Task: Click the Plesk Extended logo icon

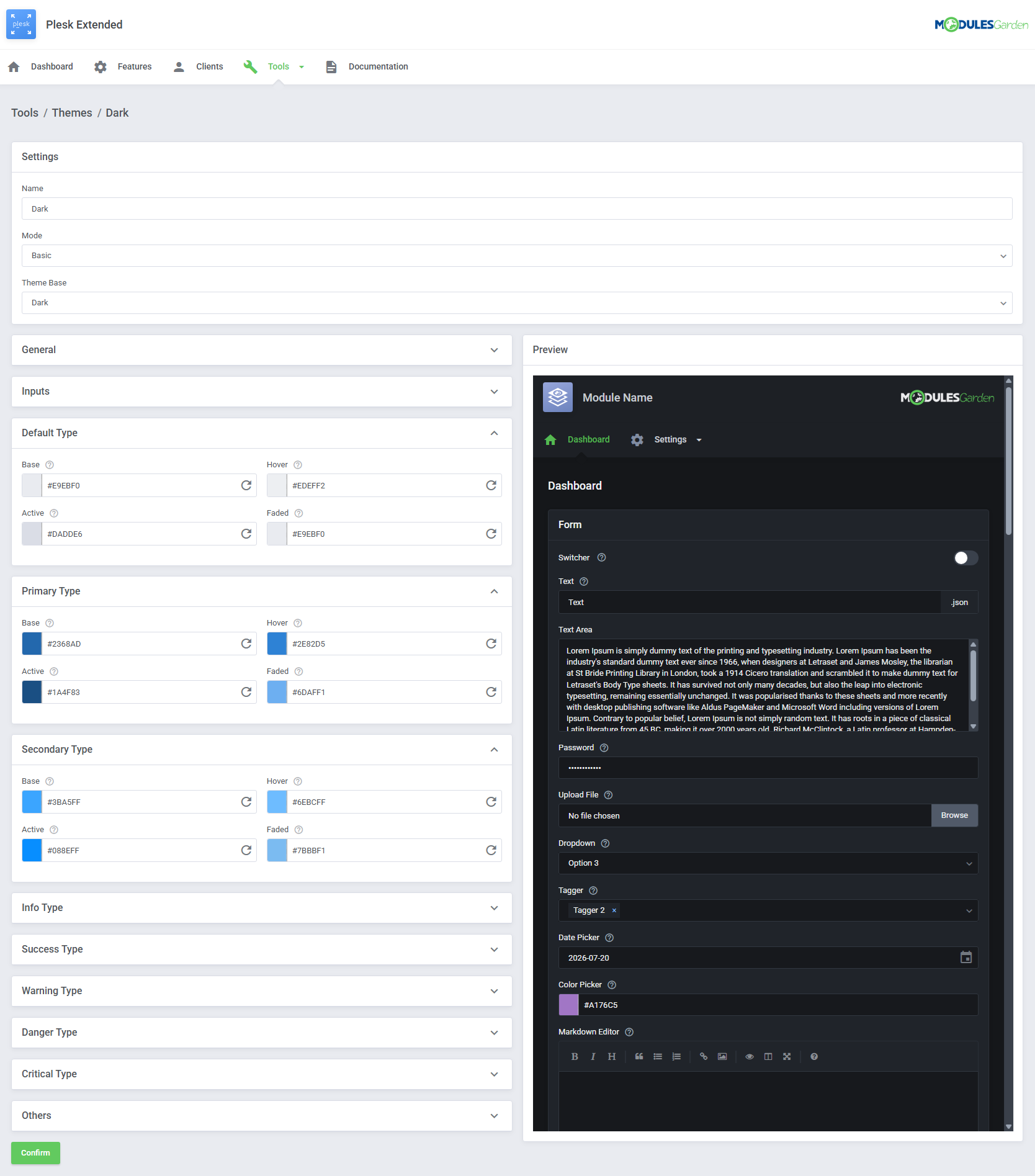Action: click(x=21, y=24)
